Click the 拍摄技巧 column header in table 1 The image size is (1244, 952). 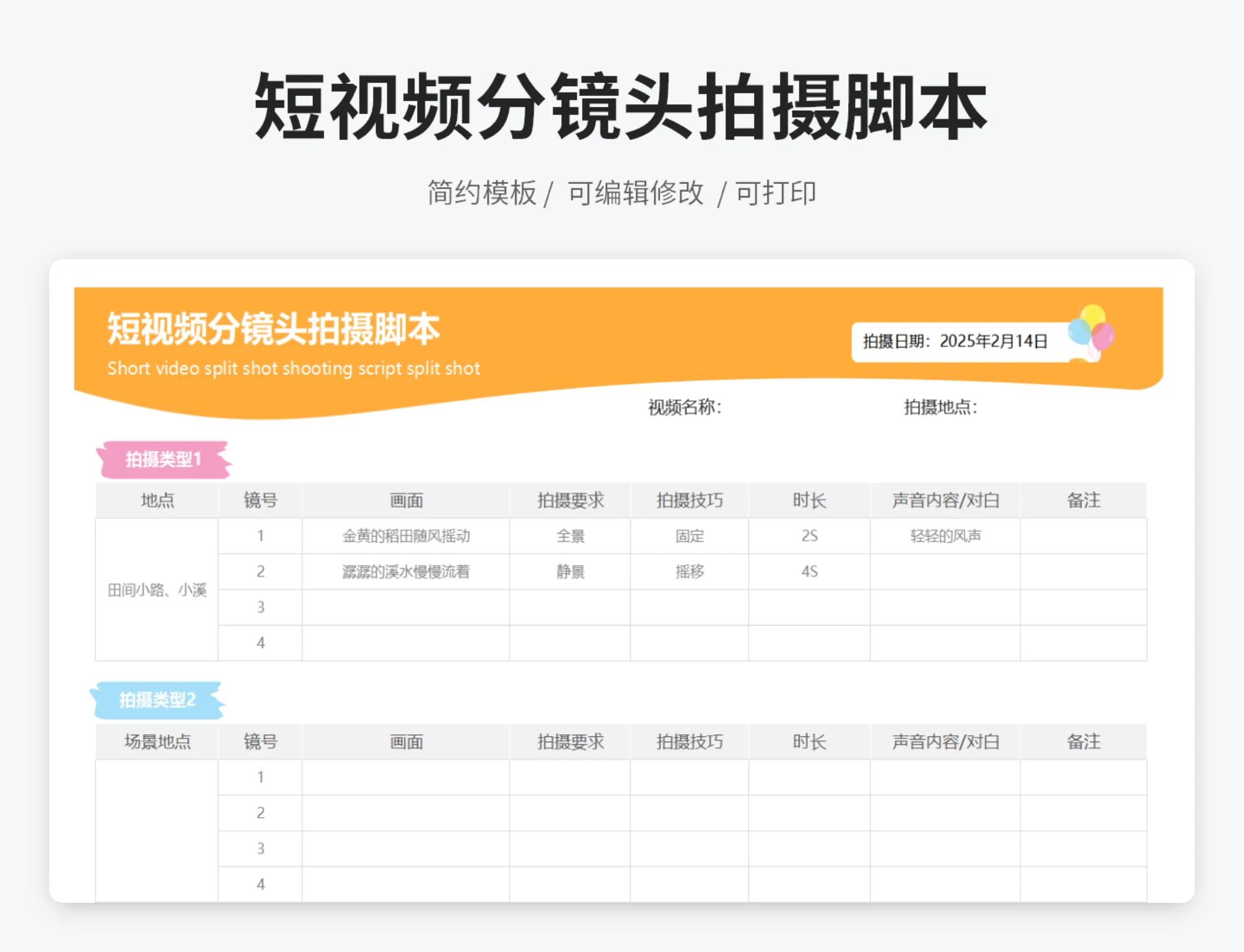pos(689,500)
